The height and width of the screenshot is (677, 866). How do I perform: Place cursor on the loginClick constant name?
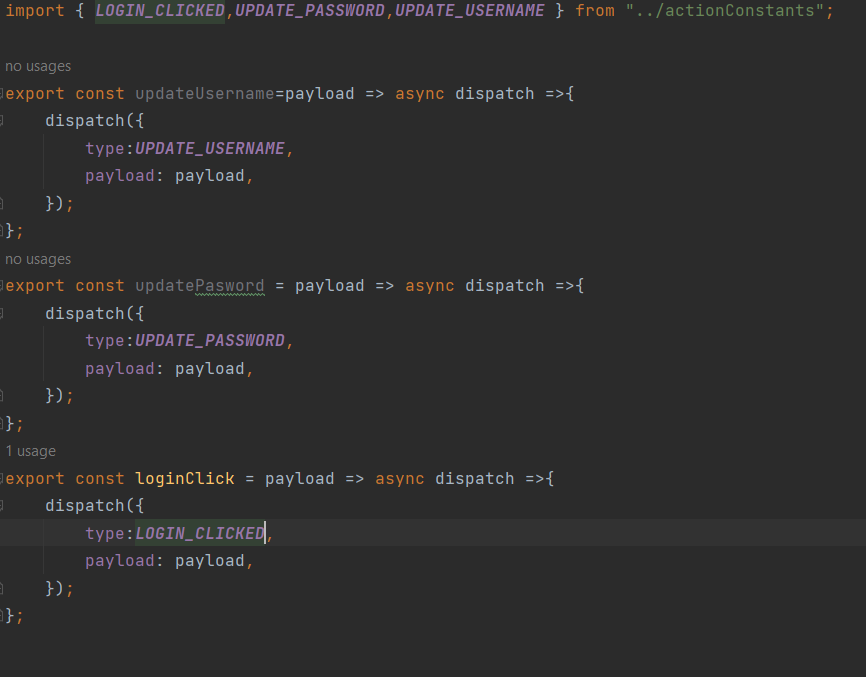point(184,478)
